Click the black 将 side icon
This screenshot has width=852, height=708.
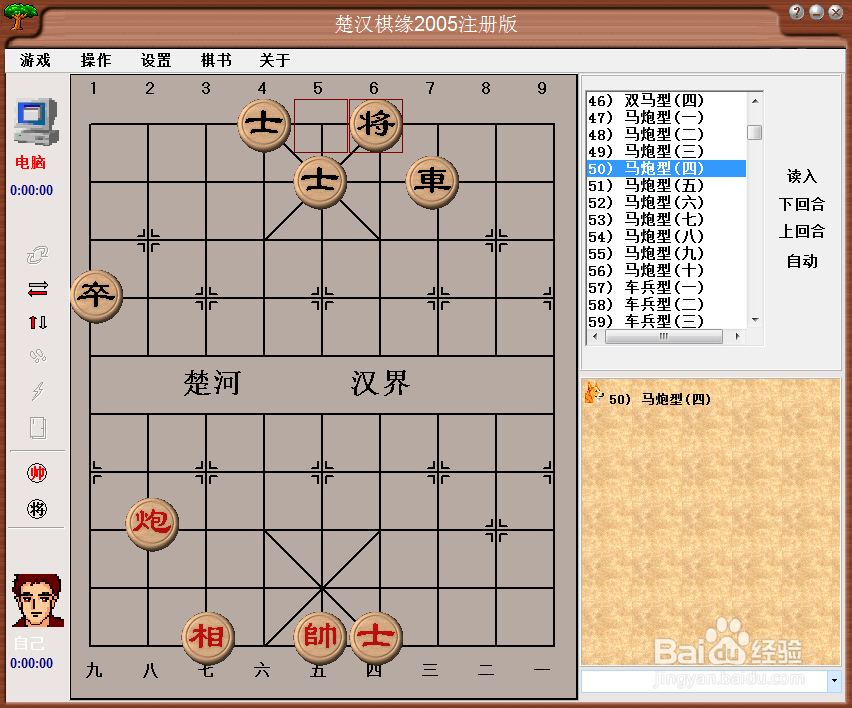(x=37, y=509)
